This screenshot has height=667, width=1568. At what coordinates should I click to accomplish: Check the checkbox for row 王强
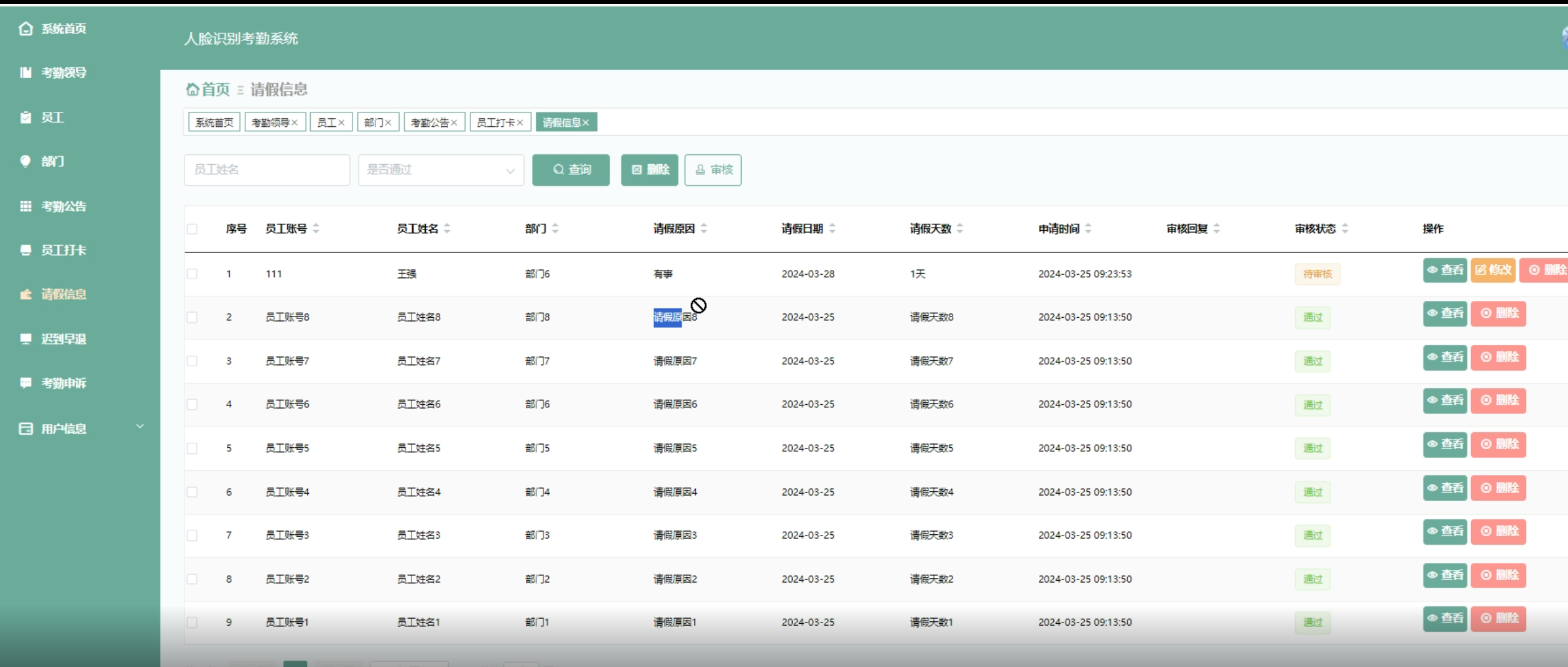pos(192,274)
